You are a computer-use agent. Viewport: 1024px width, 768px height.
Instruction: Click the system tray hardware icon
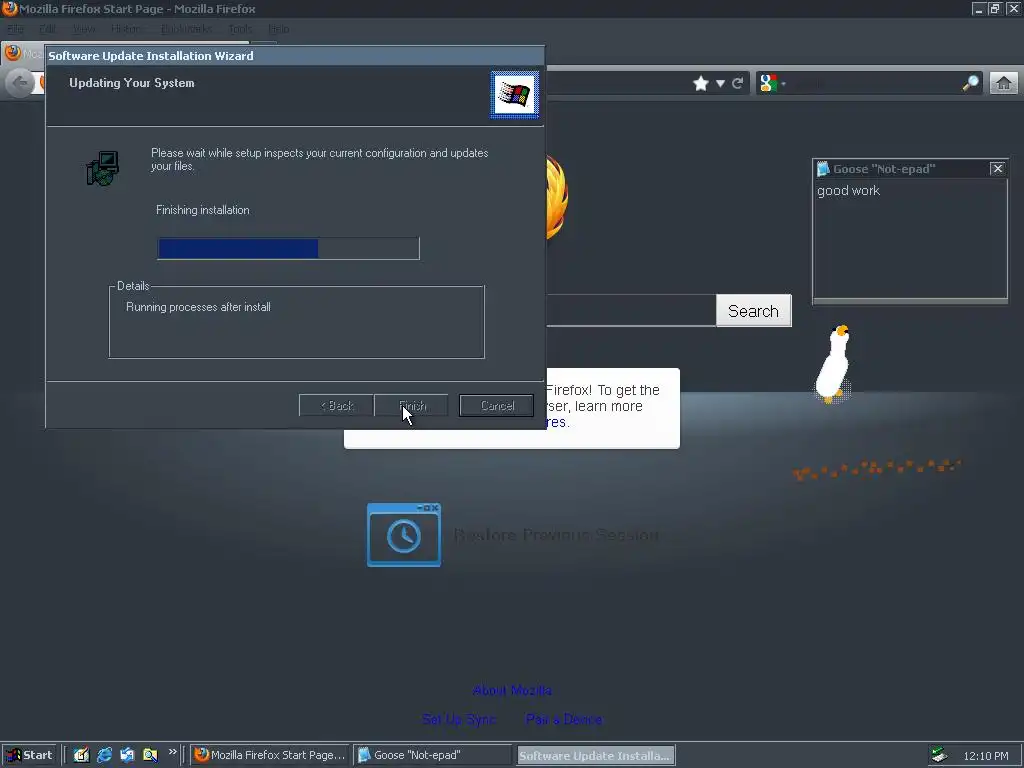(939, 755)
